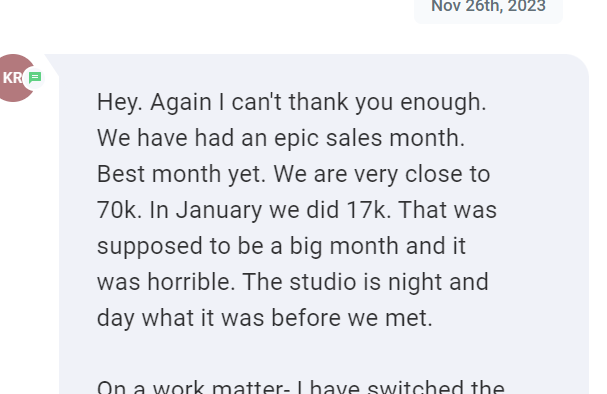
Task: Click the words "was horrible."
Action: pyautogui.click(x=166, y=282)
